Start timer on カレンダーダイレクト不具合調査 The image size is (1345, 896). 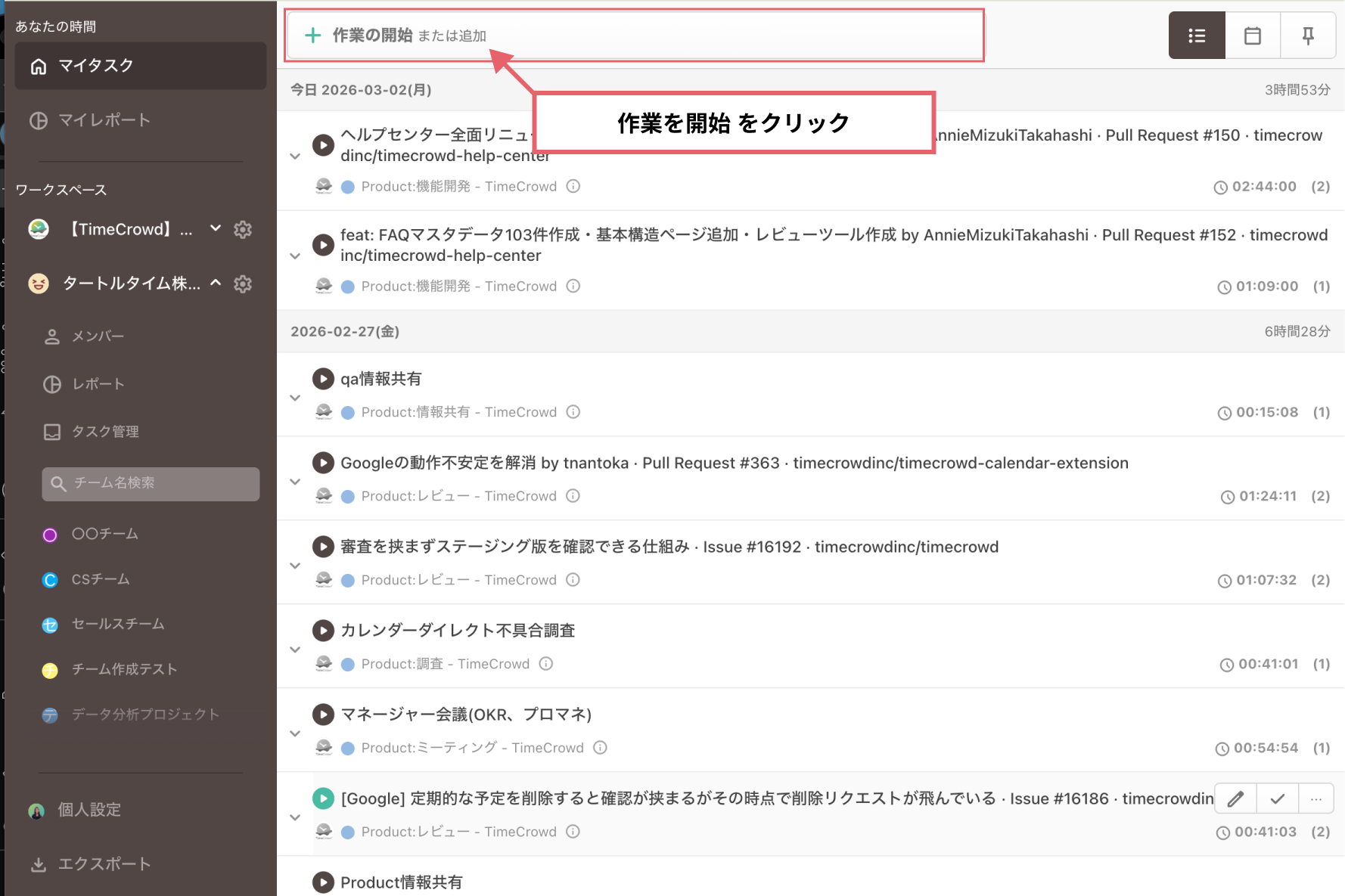pos(323,631)
